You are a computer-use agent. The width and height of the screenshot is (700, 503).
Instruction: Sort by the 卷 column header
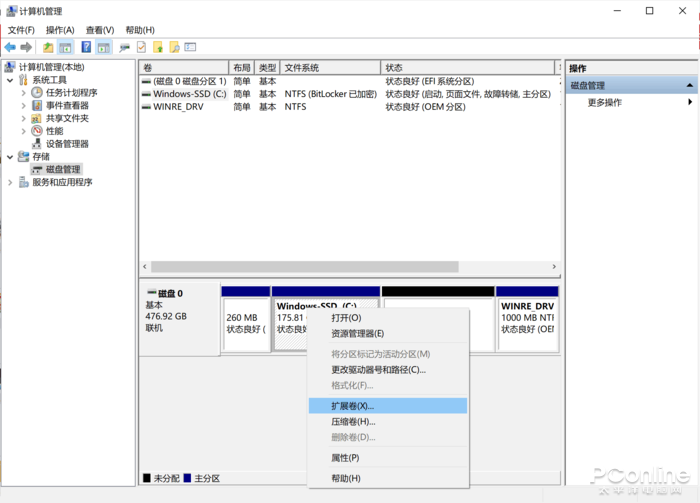(184, 68)
